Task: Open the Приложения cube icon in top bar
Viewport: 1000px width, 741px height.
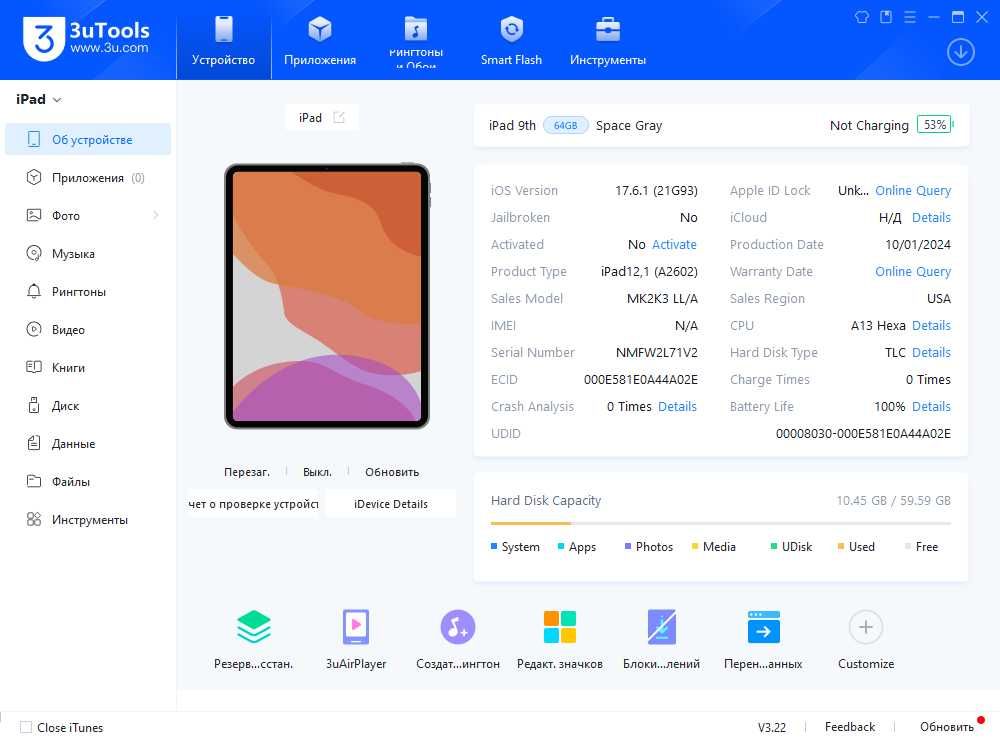Action: [x=320, y=29]
